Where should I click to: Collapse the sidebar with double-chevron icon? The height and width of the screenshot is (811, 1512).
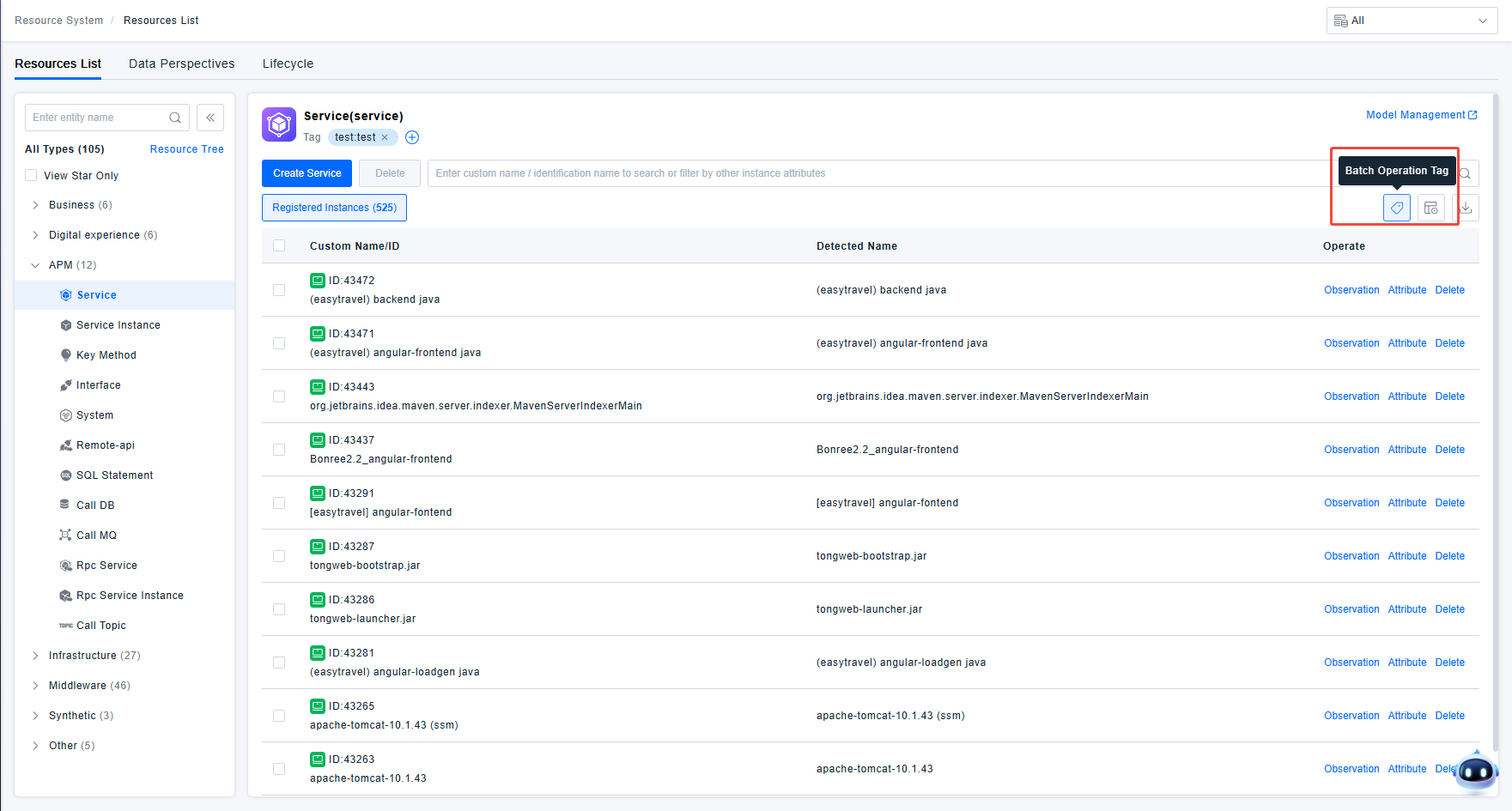pos(210,118)
